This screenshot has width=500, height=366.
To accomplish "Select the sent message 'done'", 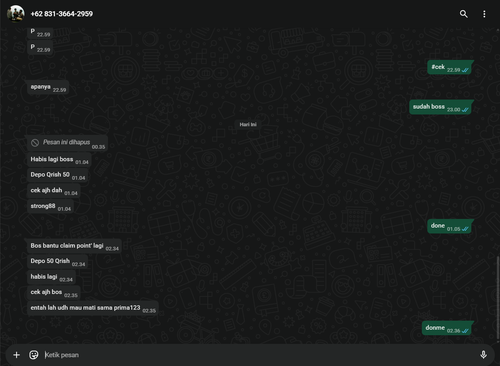I will tap(450, 226).
